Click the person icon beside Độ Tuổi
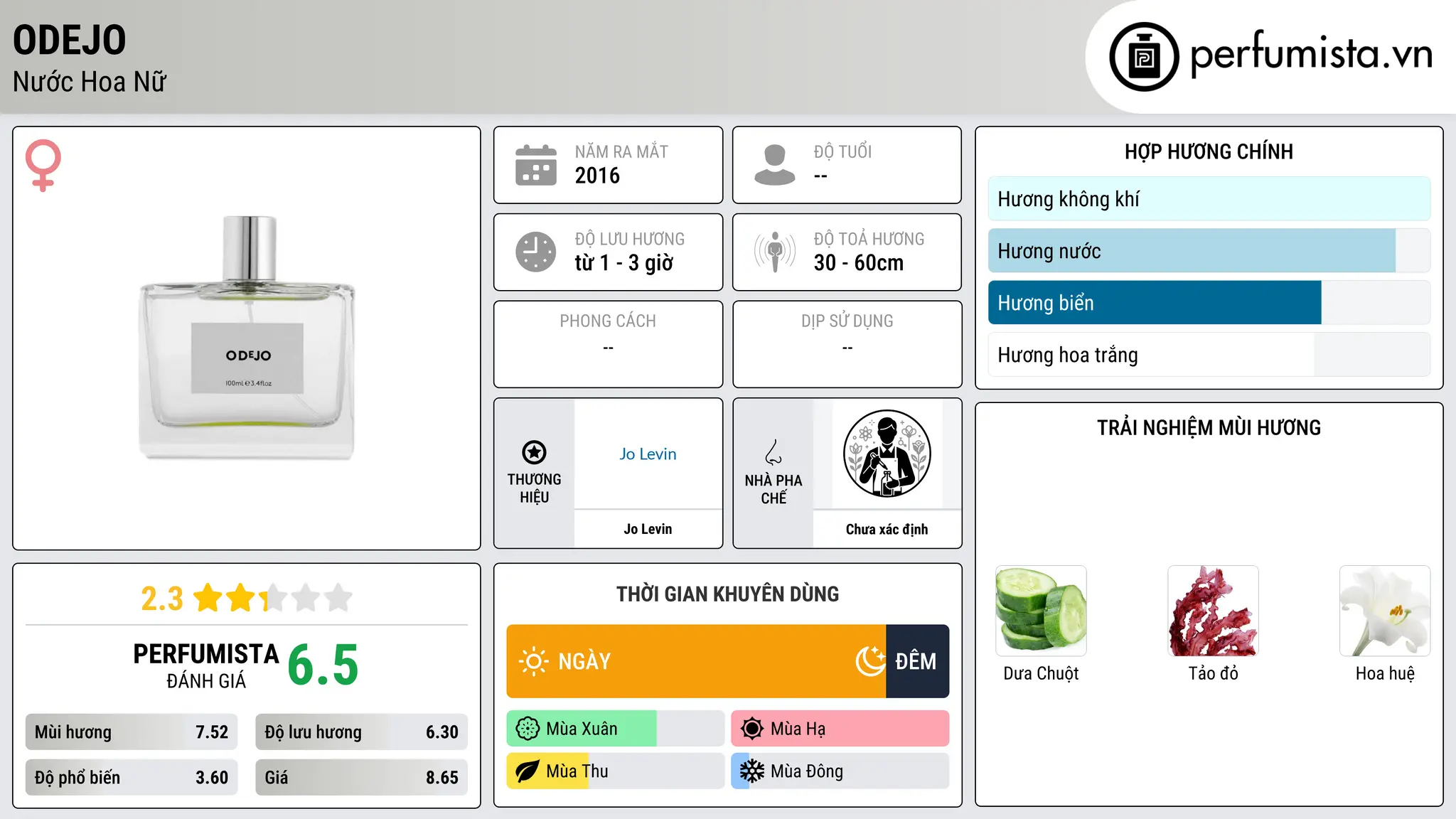Viewport: 1456px width, 819px height. (775, 165)
